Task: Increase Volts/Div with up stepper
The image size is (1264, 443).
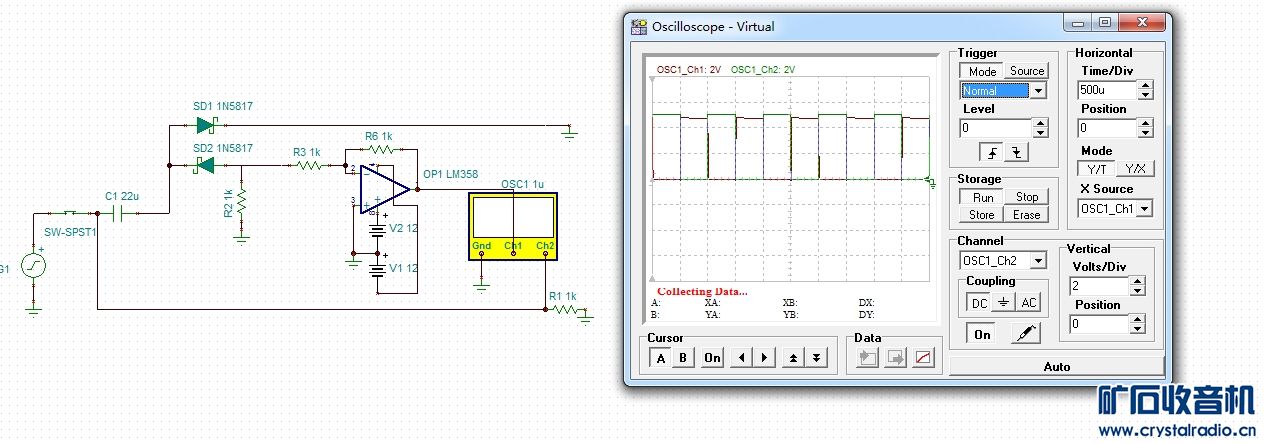Action: click(1136, 281)
